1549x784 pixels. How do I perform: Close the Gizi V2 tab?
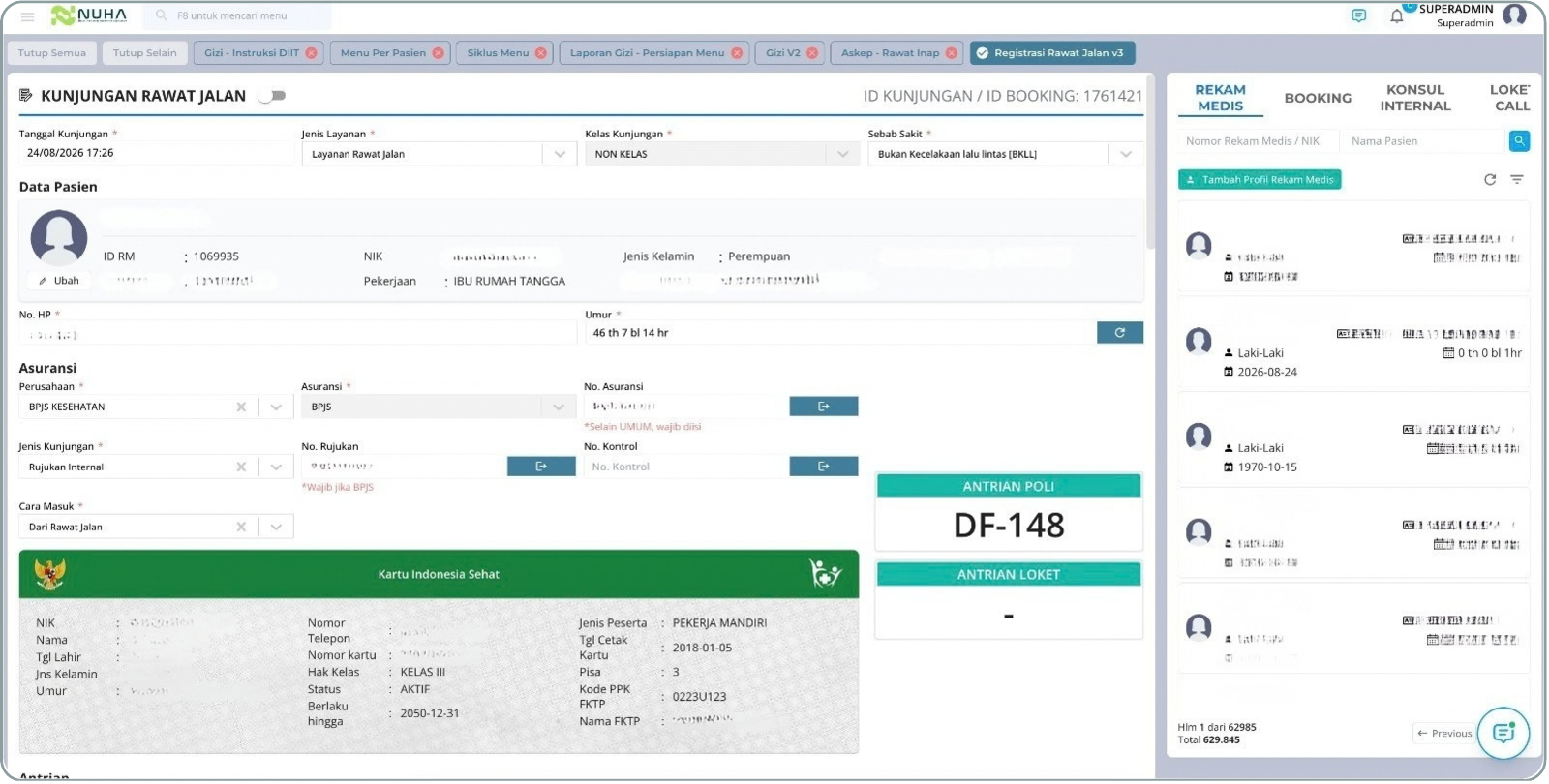[811, 53]
